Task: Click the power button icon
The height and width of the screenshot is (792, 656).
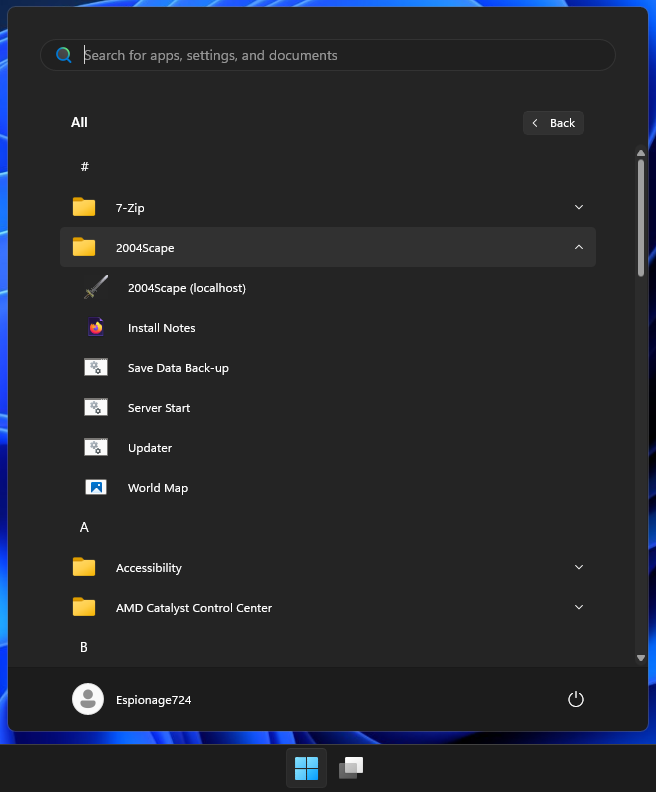Action: click(x=575, y=700)
